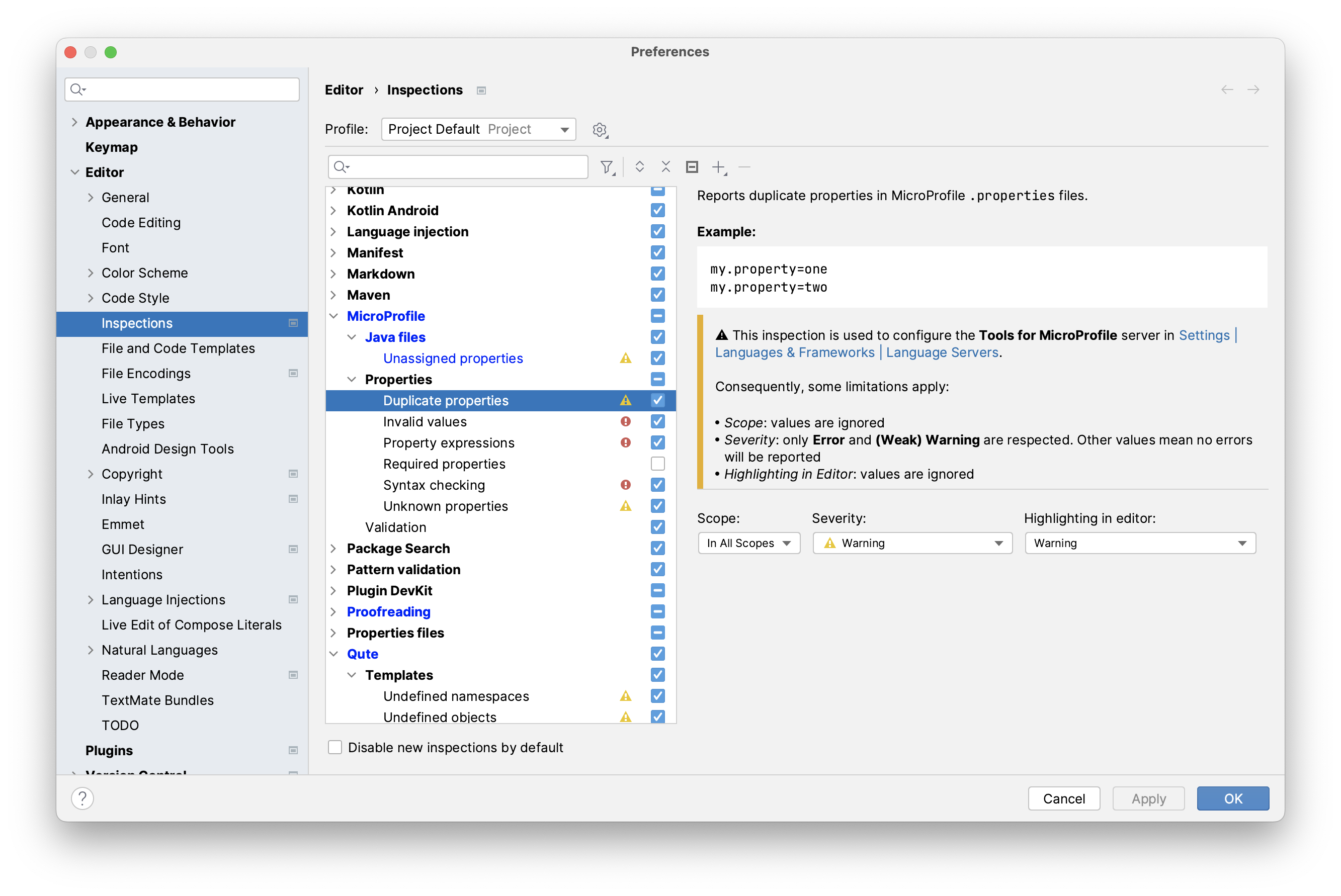The image size is (1341, 896).
Task: Click error icon on Property expressions row
Action: coord(625,443)
